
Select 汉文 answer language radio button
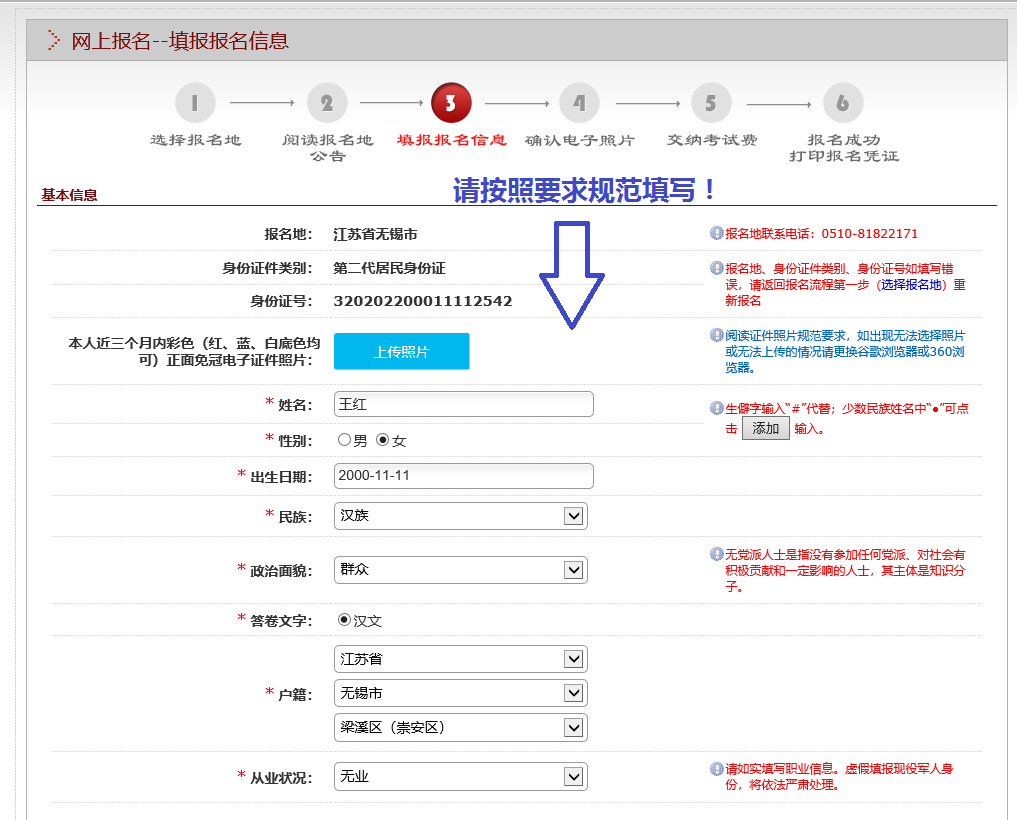345,620
